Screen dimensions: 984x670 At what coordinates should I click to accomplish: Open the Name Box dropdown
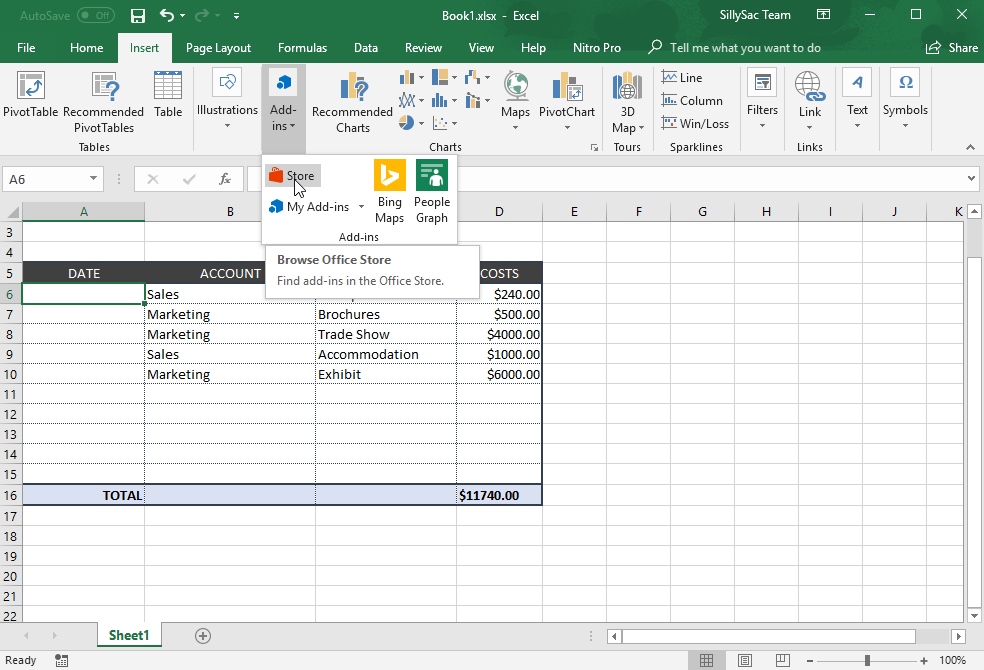pos(93,179)
